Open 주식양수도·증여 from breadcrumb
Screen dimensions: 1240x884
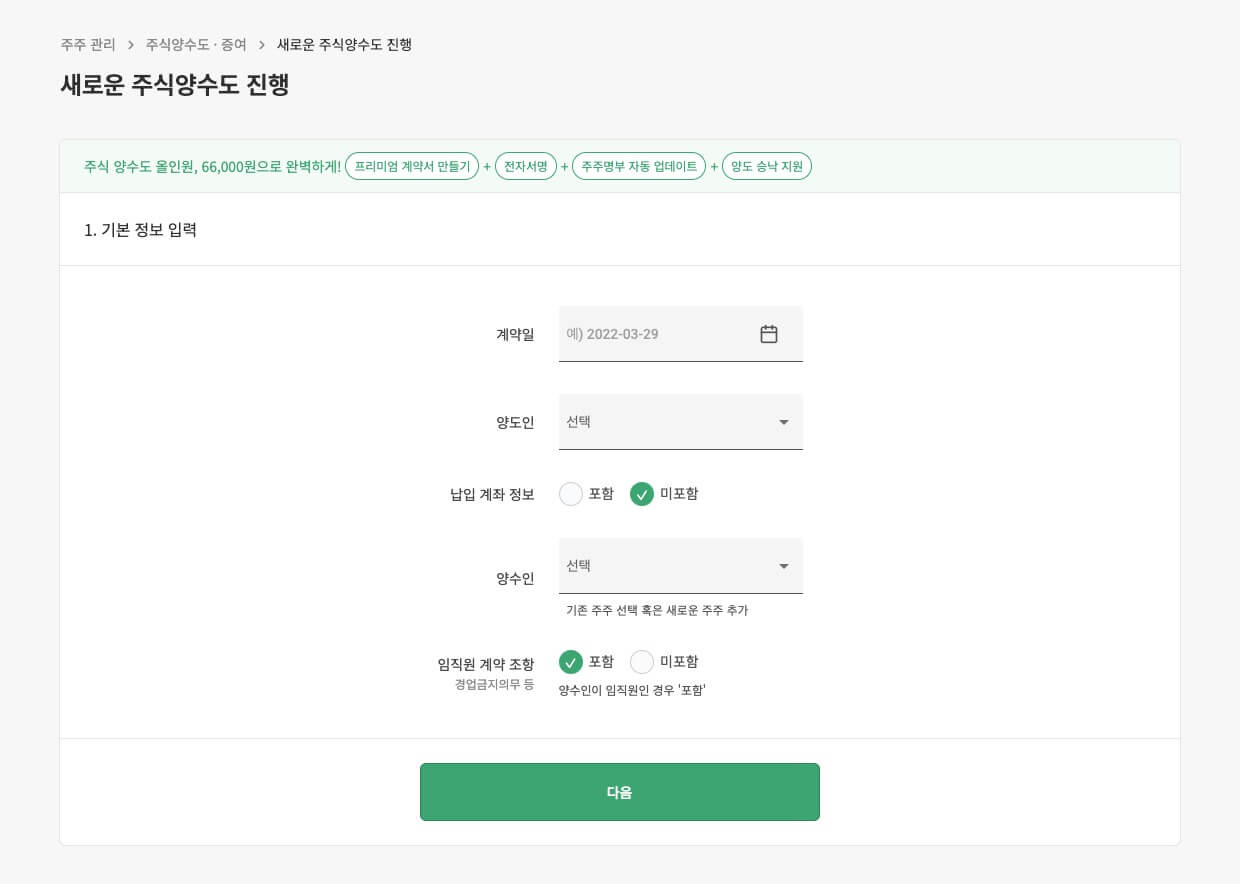coord(198,45)
